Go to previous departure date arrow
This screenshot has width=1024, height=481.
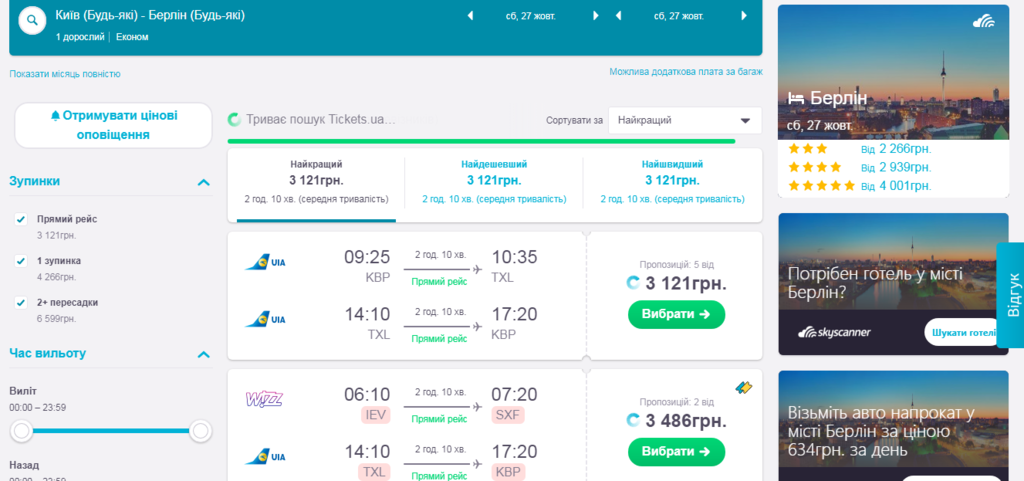(x=470, y=16)
